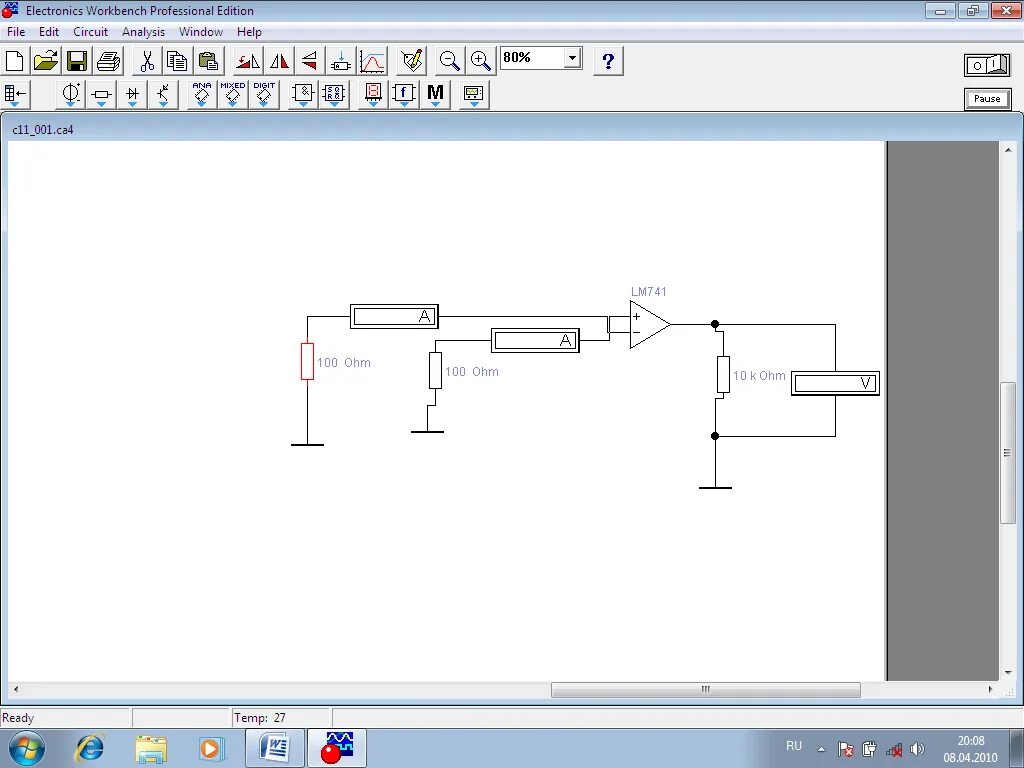Print the circuit

coord(108,61)
